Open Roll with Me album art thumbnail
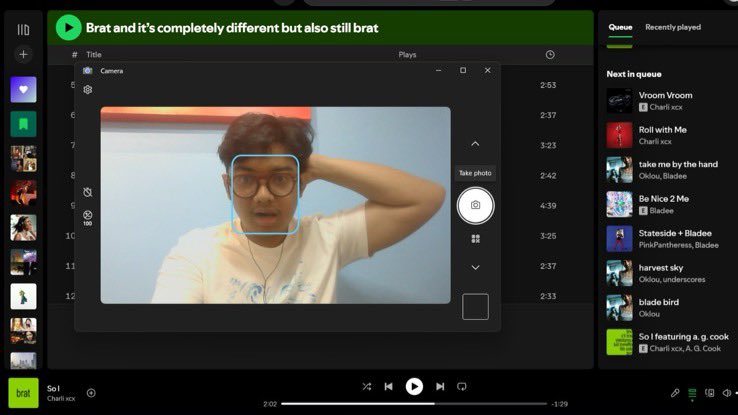738x415 pixels. (x=619, y=135)
